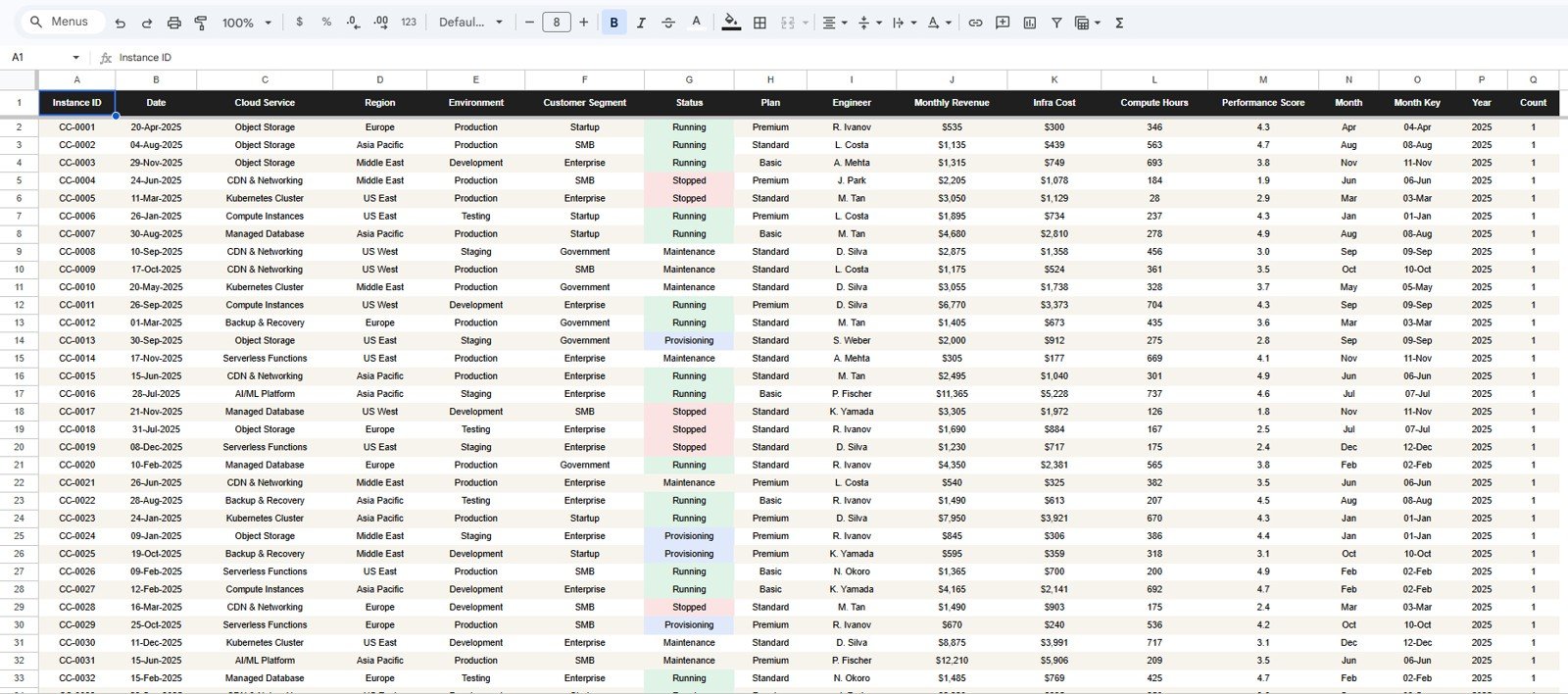Open the text wrapping dropdown
1568x694 pixels.
[903, 22]
